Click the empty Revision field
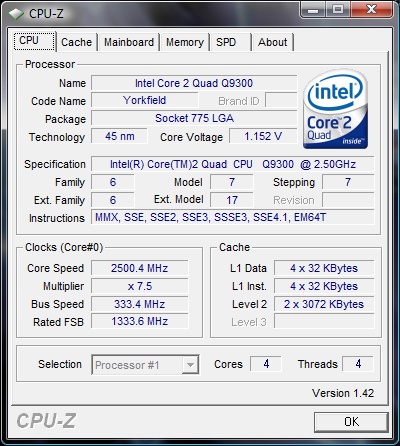The image size is (400, 446). [348, 200]
